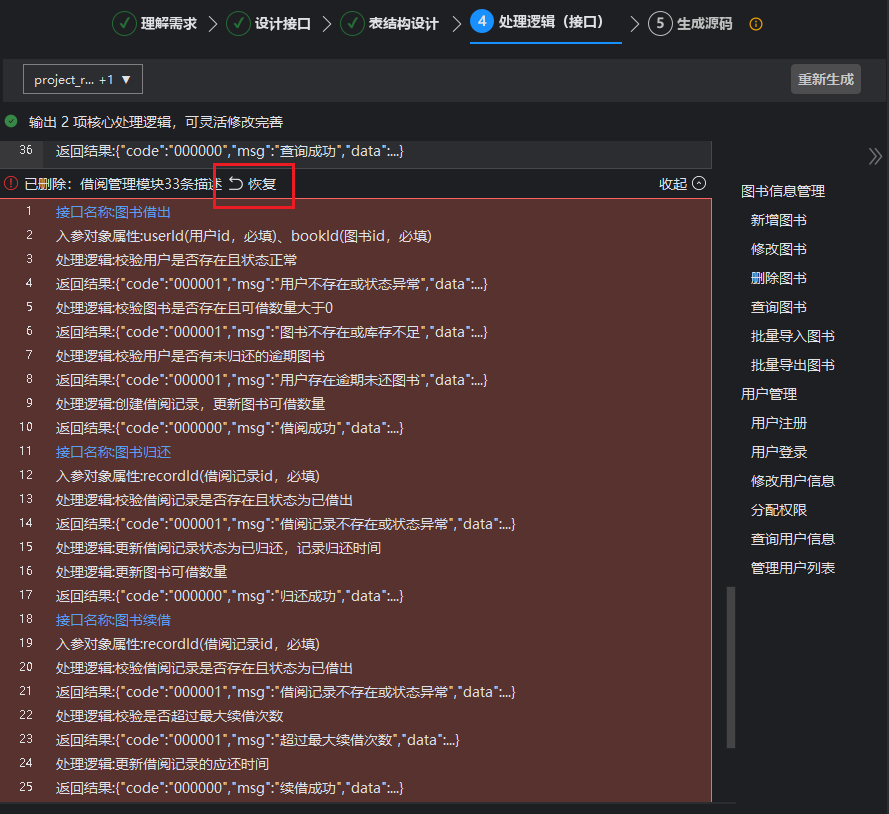Collapse the right panel with double-chevron icon
The width and height of the screenshot is (889, 814).
coord(875,156)
